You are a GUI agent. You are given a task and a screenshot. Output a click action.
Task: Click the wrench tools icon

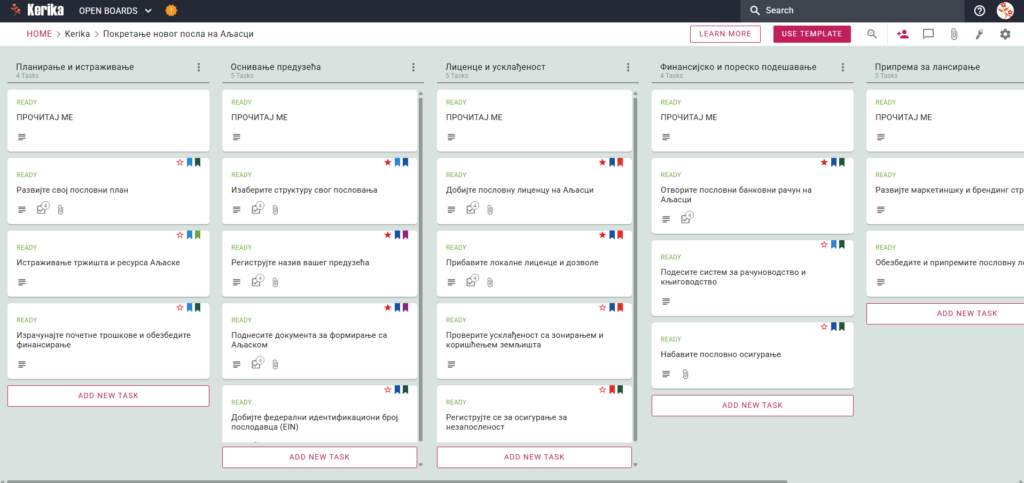pos(979,35)
